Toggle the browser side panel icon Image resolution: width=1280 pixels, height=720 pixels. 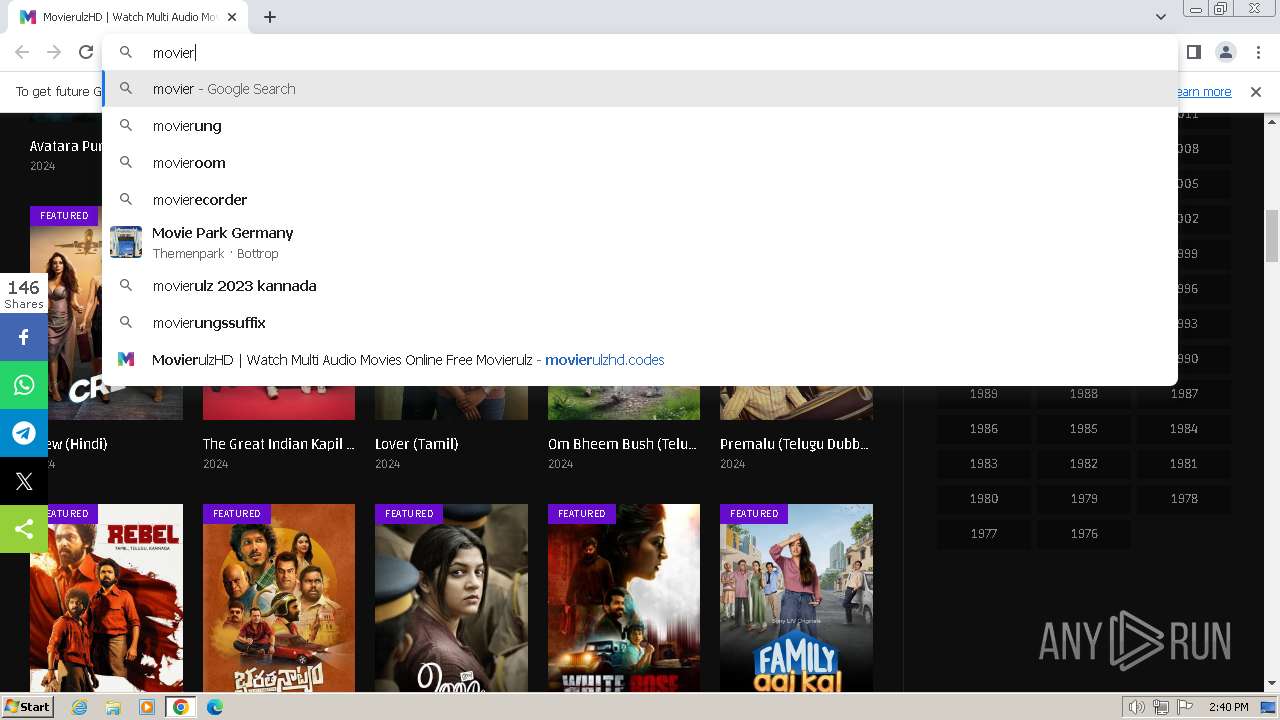tap(1193, 52)
